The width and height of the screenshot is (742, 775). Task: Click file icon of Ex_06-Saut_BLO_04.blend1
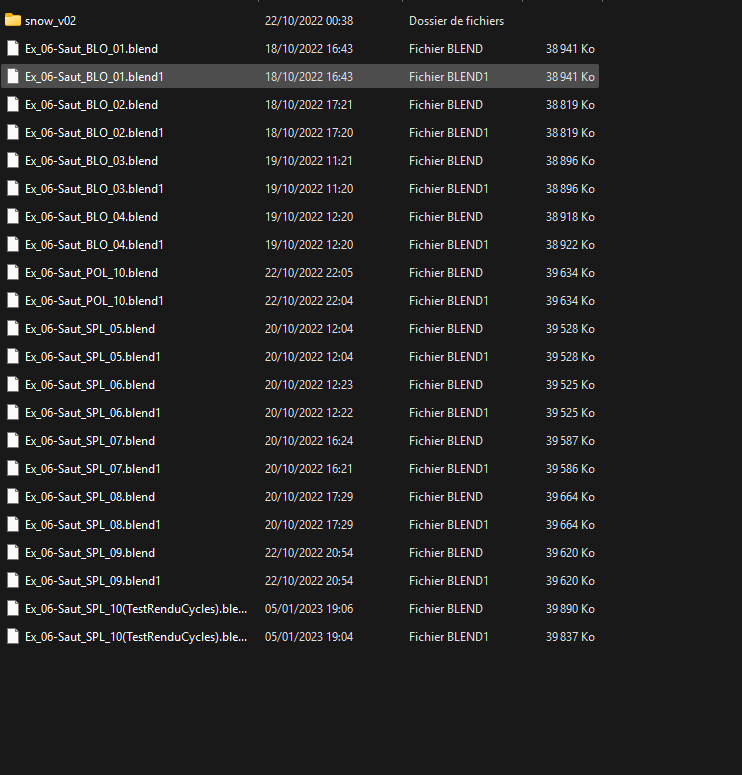coord(13,245)
